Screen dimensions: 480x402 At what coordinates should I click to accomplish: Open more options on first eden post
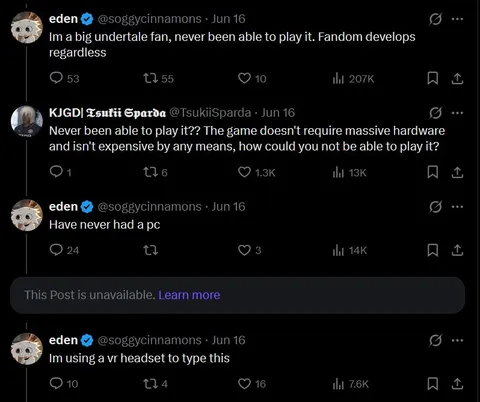tap(457, 19)
